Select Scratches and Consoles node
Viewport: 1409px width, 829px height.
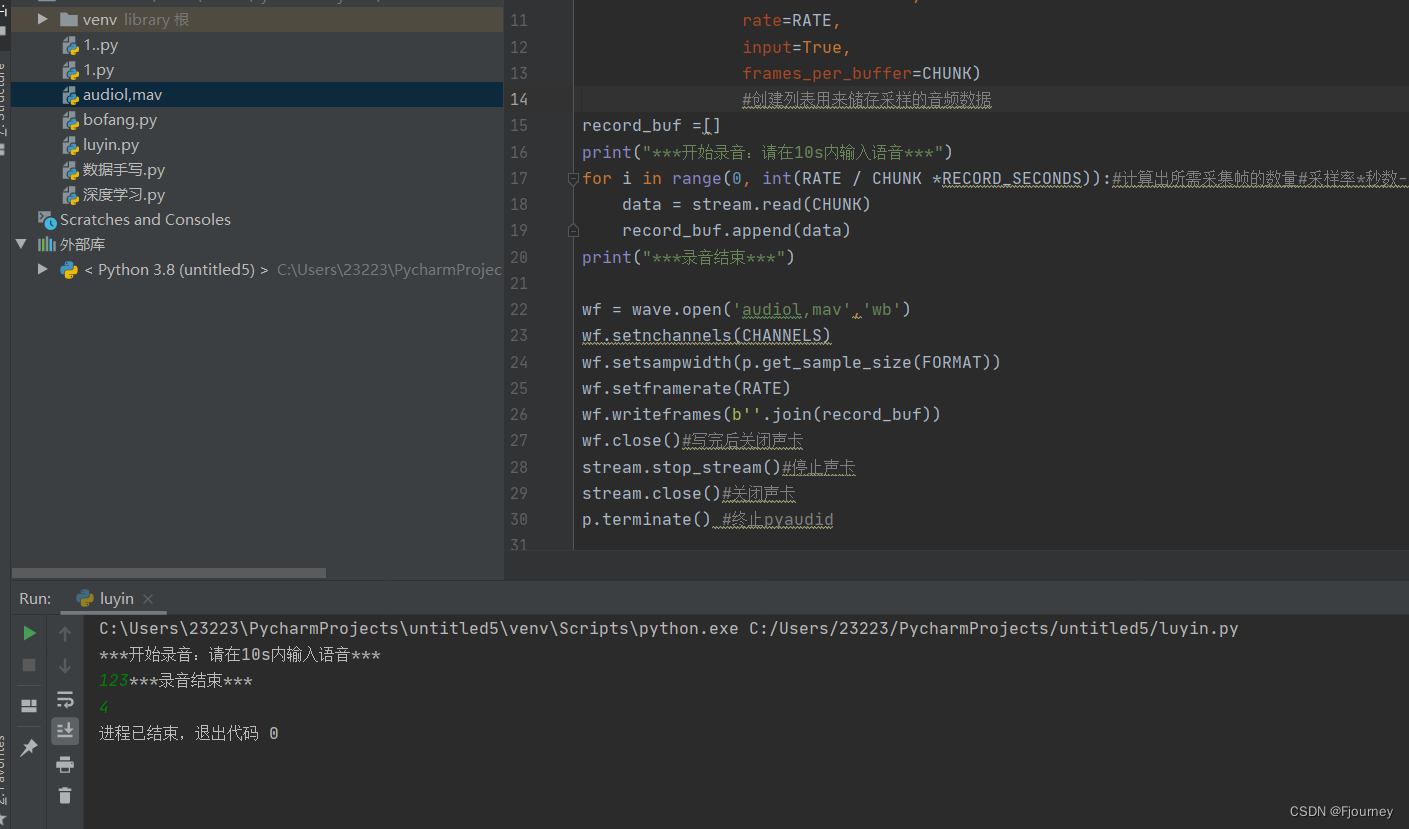click(x=145, y=219)
